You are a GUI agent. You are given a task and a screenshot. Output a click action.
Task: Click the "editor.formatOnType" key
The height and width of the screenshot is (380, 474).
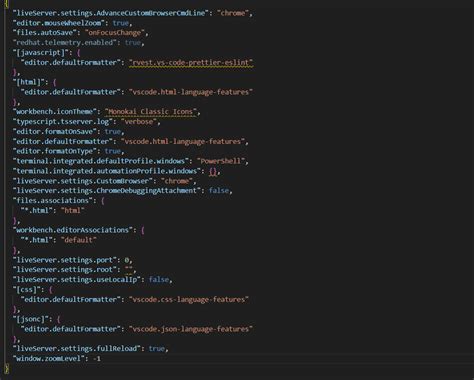click(55, 151)
